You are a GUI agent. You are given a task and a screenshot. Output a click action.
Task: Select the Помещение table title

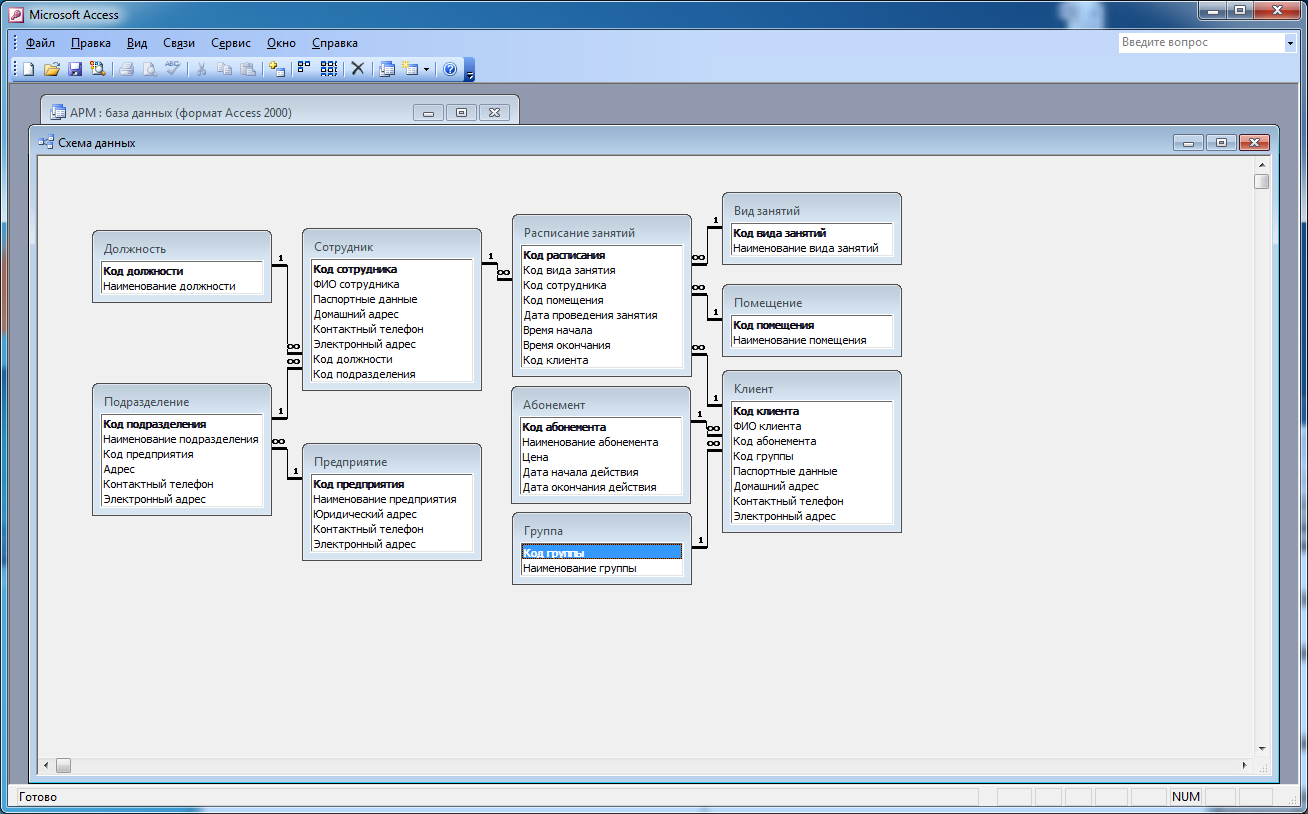[x=768, y=303]
